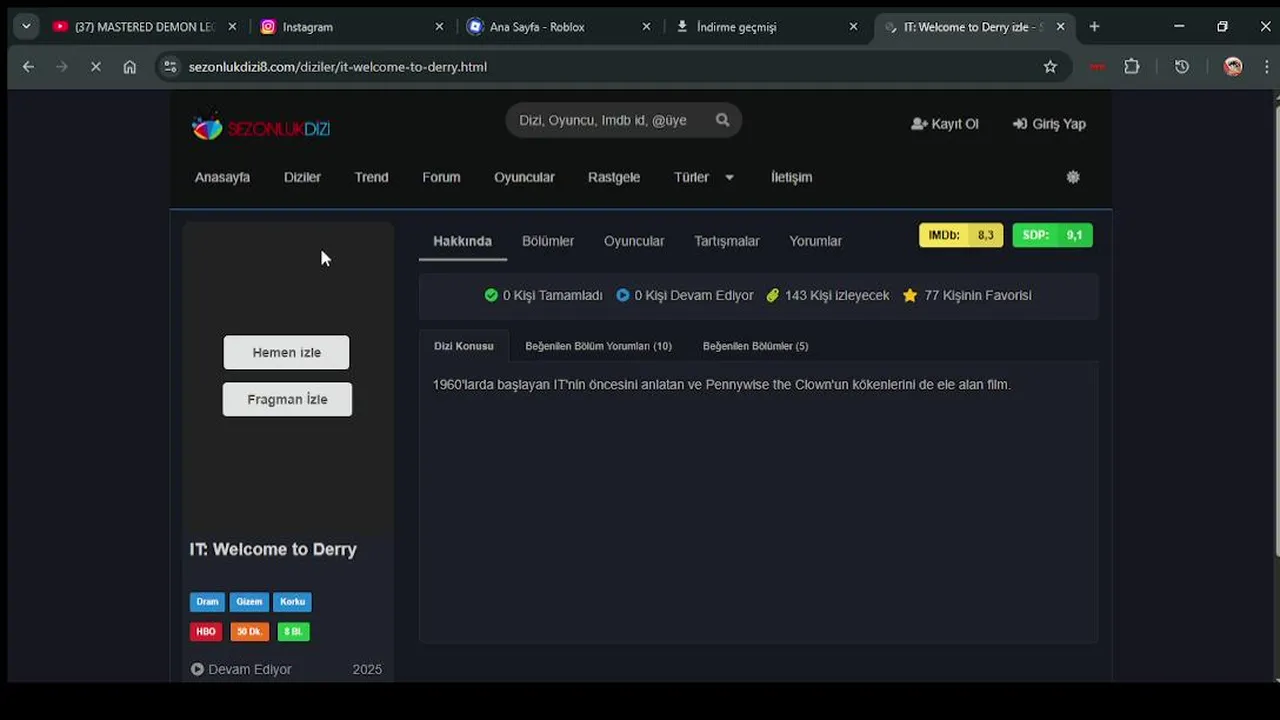
Task: Click the yellow favorites star icon
Action: [909, 295]
